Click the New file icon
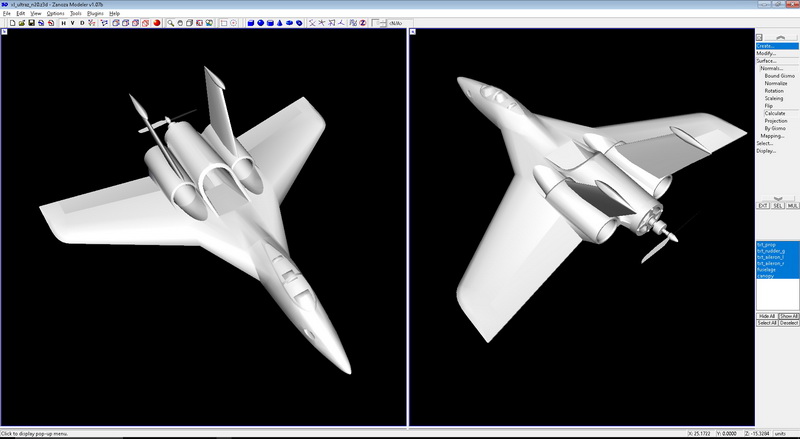Image resolution: width=800 pixels, height=439 pixels. pyautogui.click(x=12, y=23)
